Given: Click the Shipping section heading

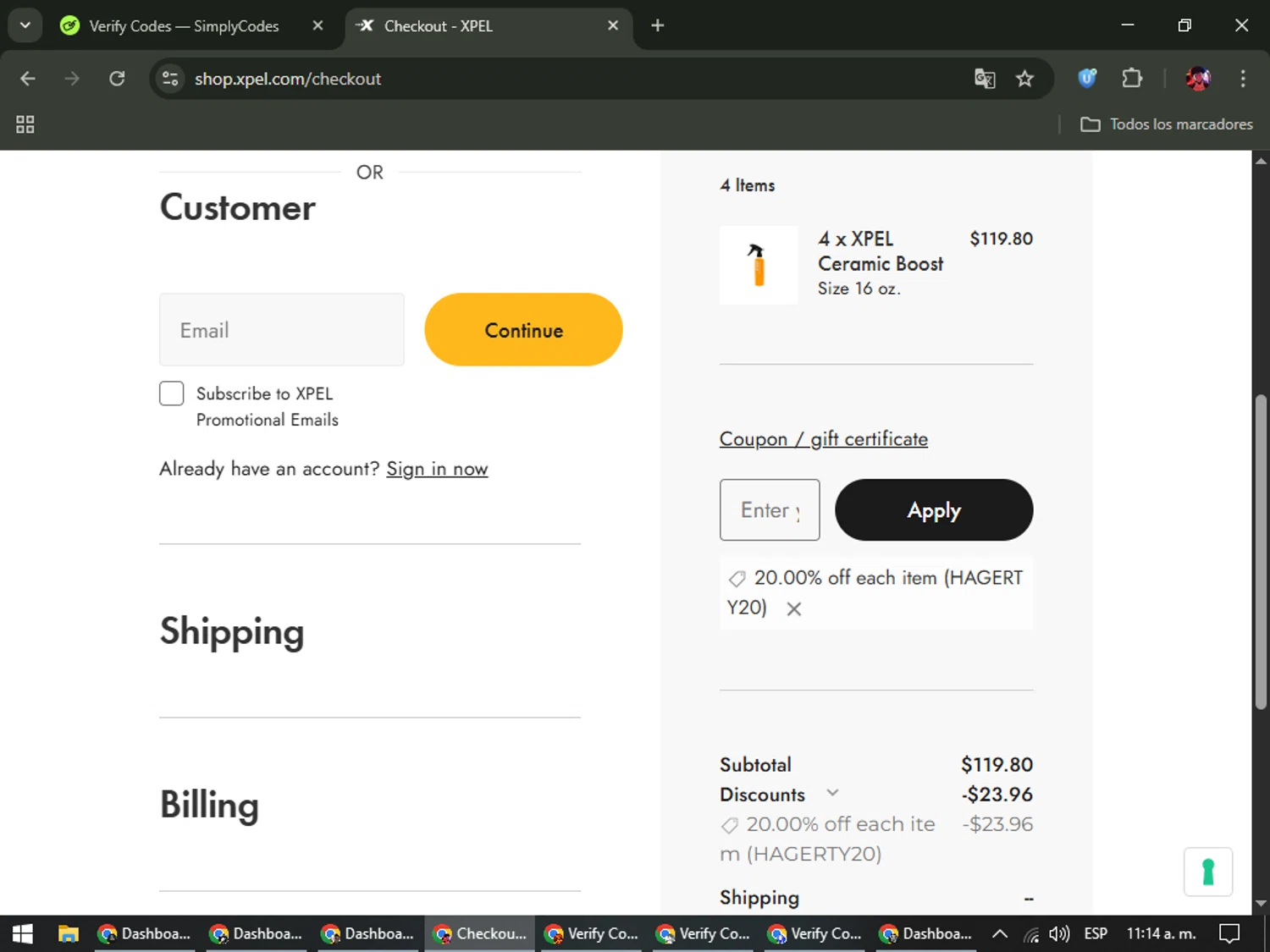Looking at the screenshot, I should coord(232,631).
